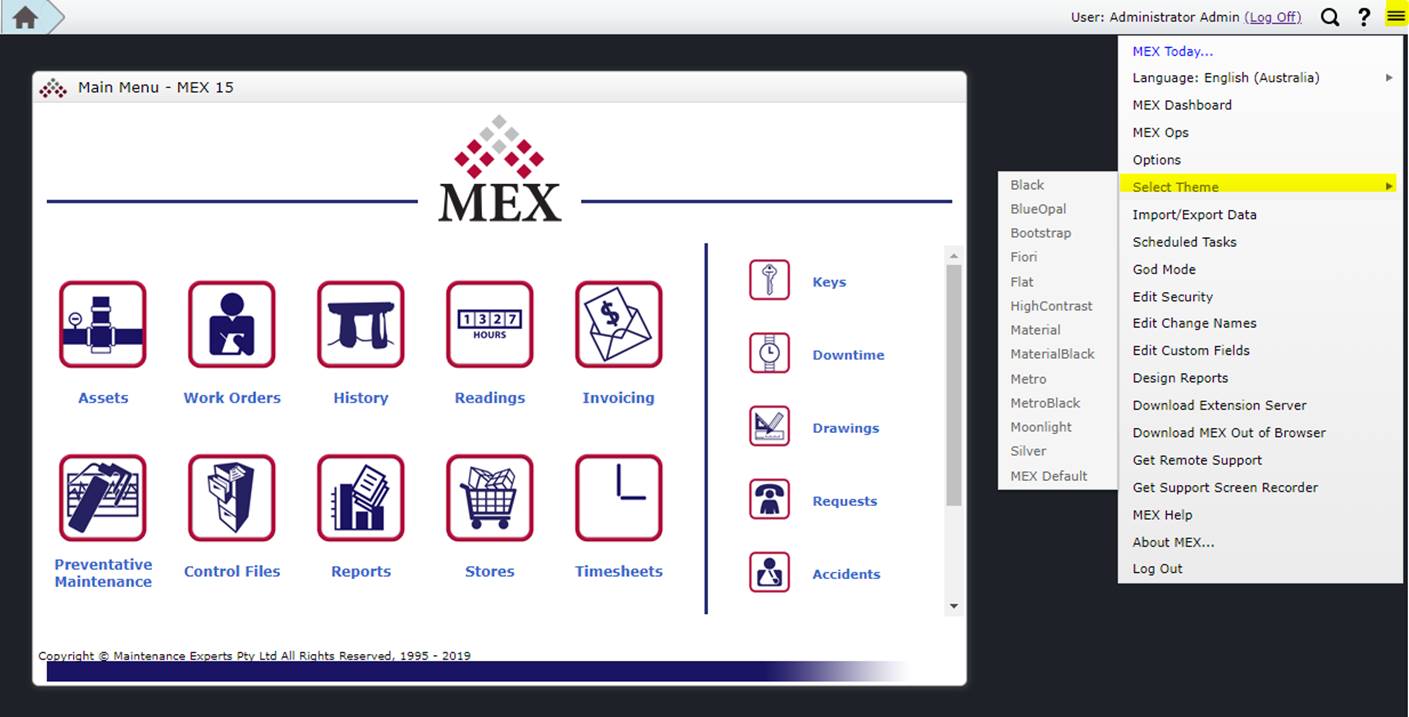Open Design Reports menu item
The width and height of the screenshot is (1409, 717).
click(x=1260, y=378)
